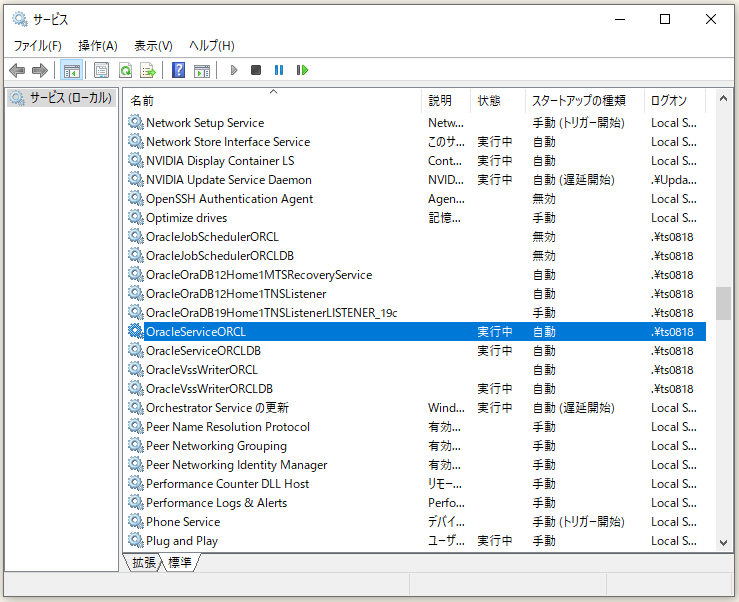
Task: Open the 表示(V) menu
Action: pyautogui.click(x=153, y=46)
